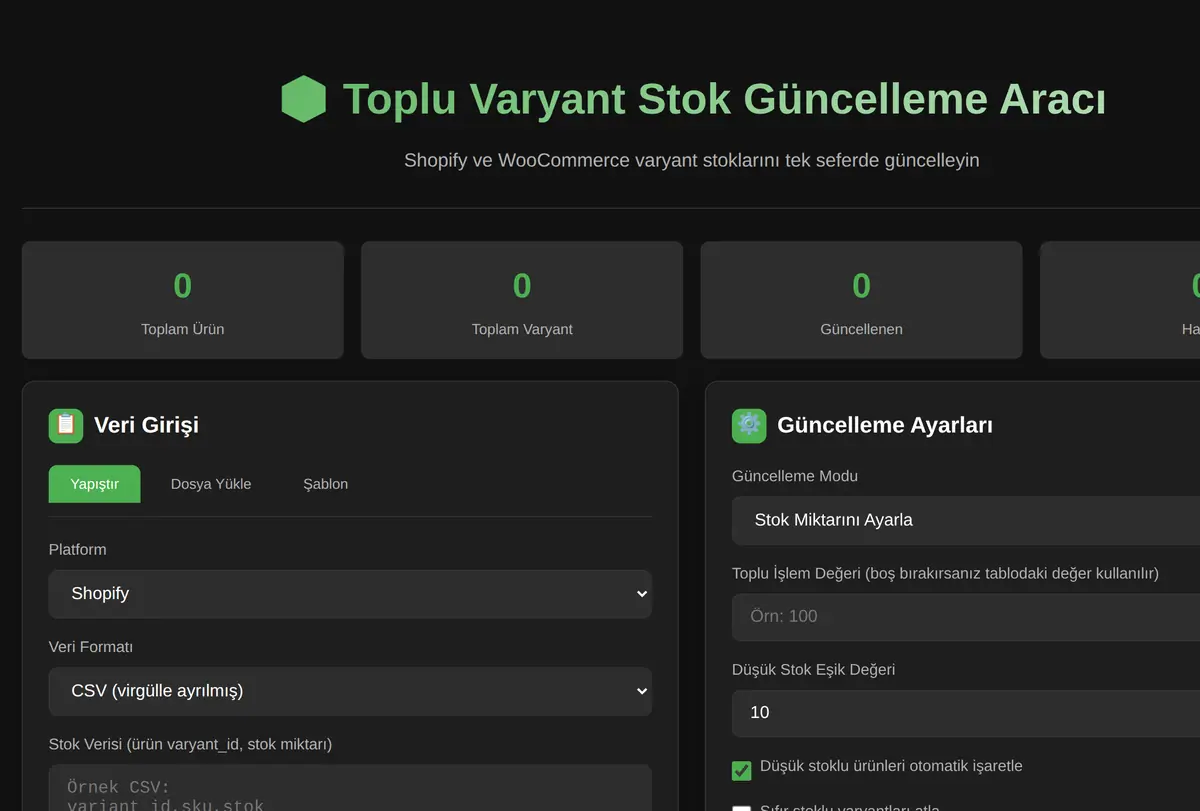1200x811 pixels.
Task: Click the Stok Verisi label text
Action: [191, 744]
